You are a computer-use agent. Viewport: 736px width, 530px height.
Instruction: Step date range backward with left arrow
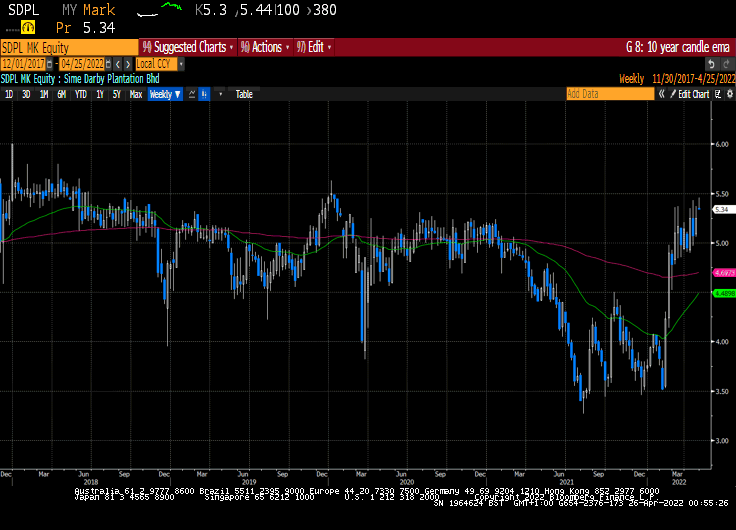coord(118,64)
